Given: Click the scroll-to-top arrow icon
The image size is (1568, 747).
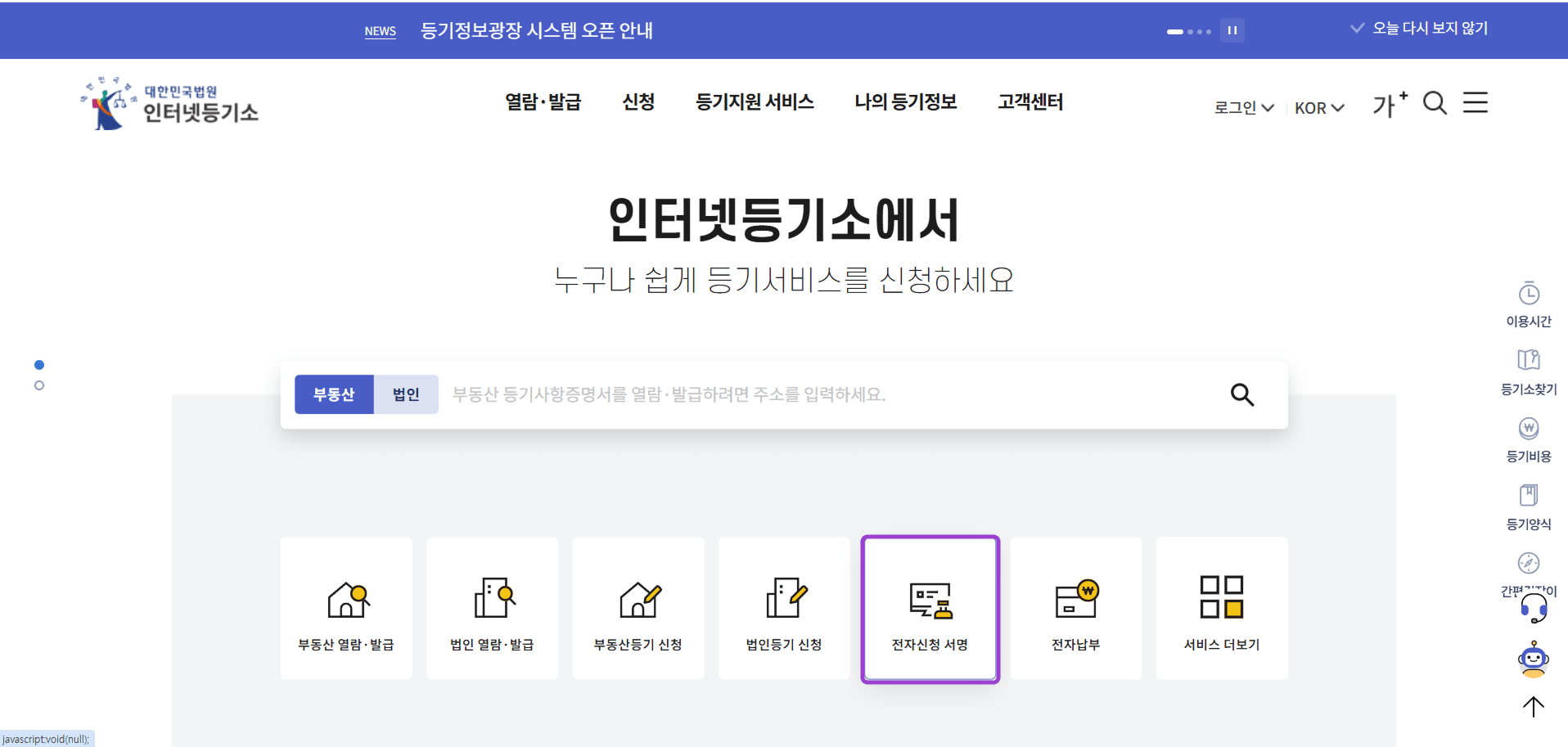Looking at the screenshot, I should coord(1534,707).
